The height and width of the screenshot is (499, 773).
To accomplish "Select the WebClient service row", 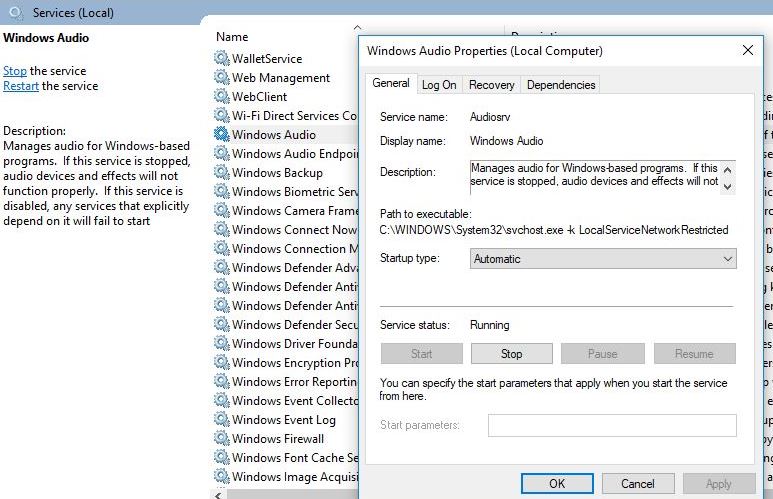I will 286,97.
